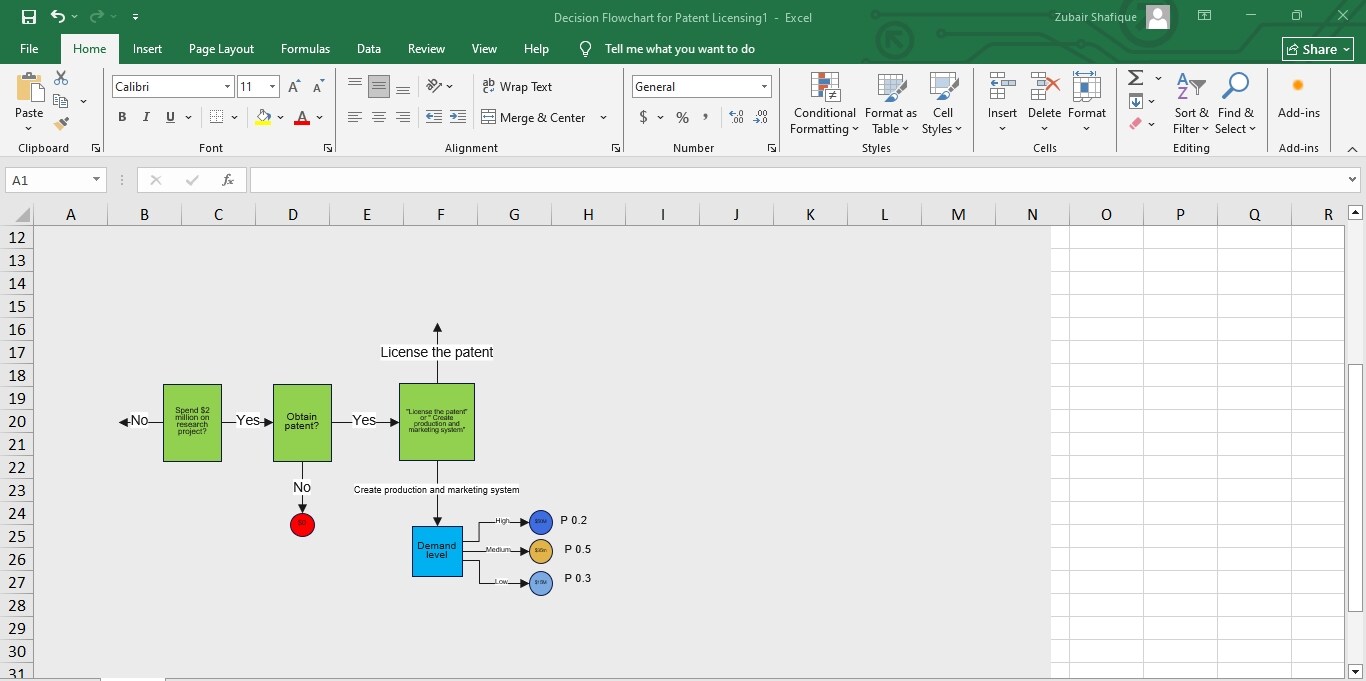Image resolution: width=1366 pixels, height=681 pixels.
Task: Click the Name Box showing A1
Action: click(x=48, y=180)
